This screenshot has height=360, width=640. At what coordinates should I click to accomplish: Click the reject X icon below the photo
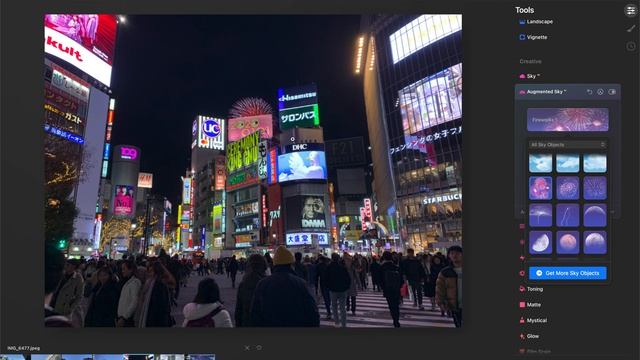[x=247, y=348]
